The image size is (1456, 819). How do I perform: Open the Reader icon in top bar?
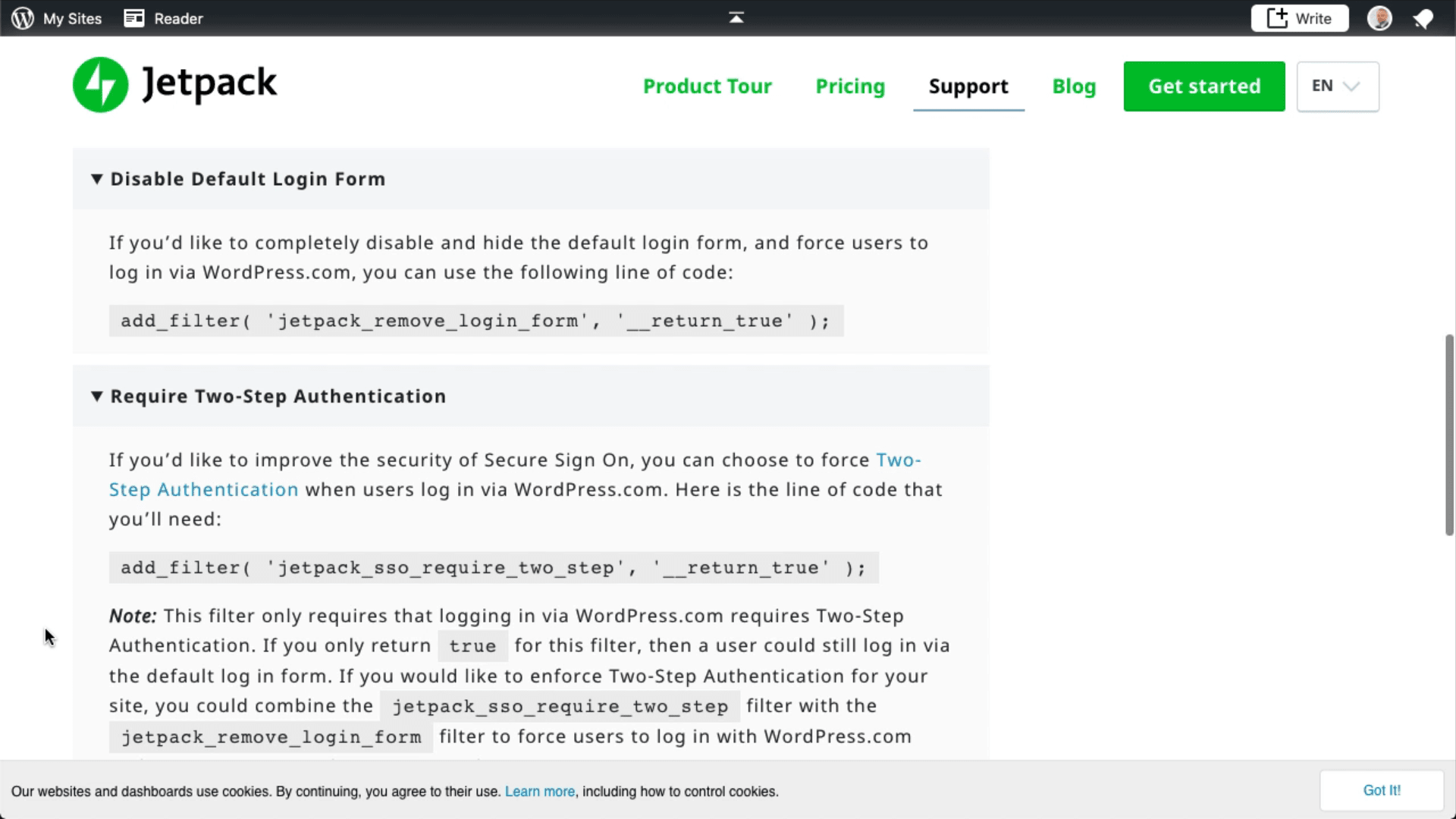point(134,18)
